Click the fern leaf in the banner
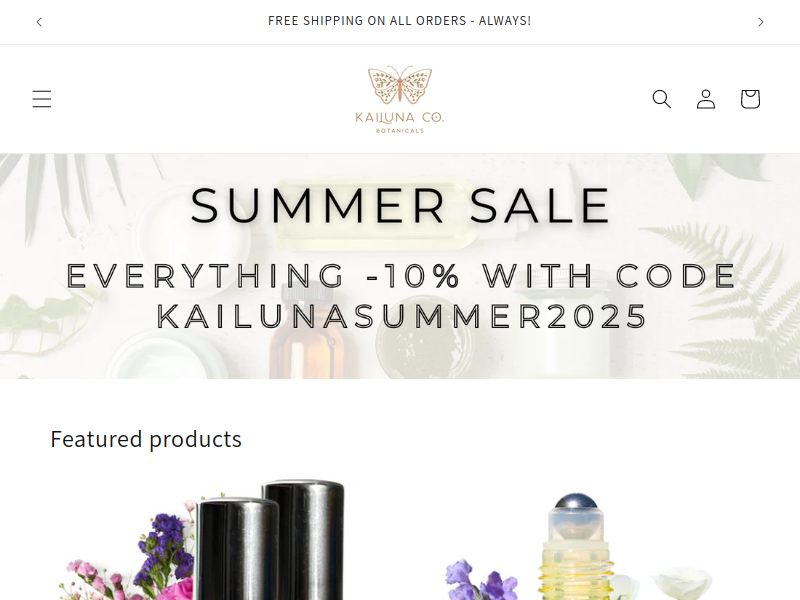Image resolution: width=800 pixels, height=600 pixels. coord(735,301)
